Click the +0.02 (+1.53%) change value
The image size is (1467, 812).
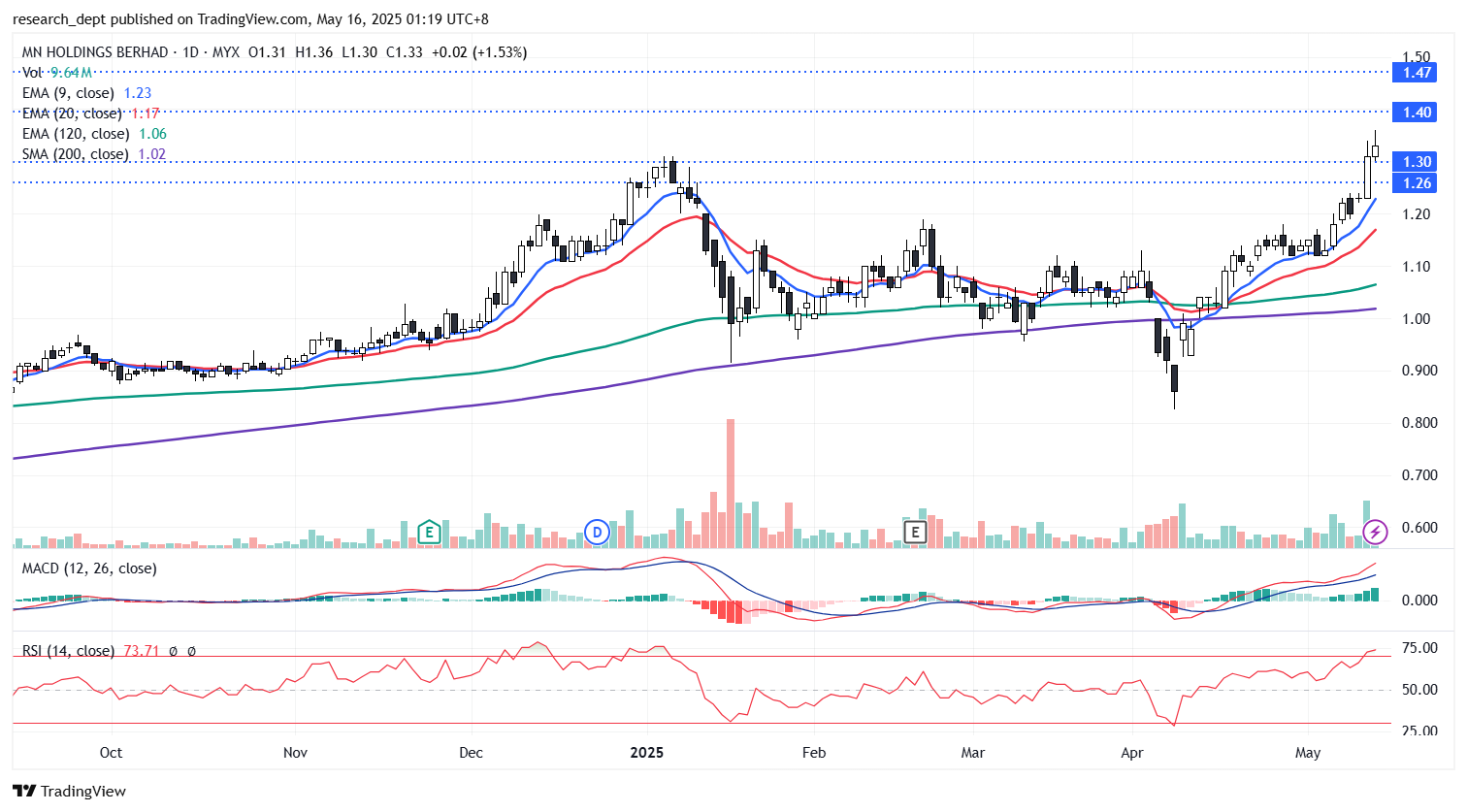[x=479, y=52]
